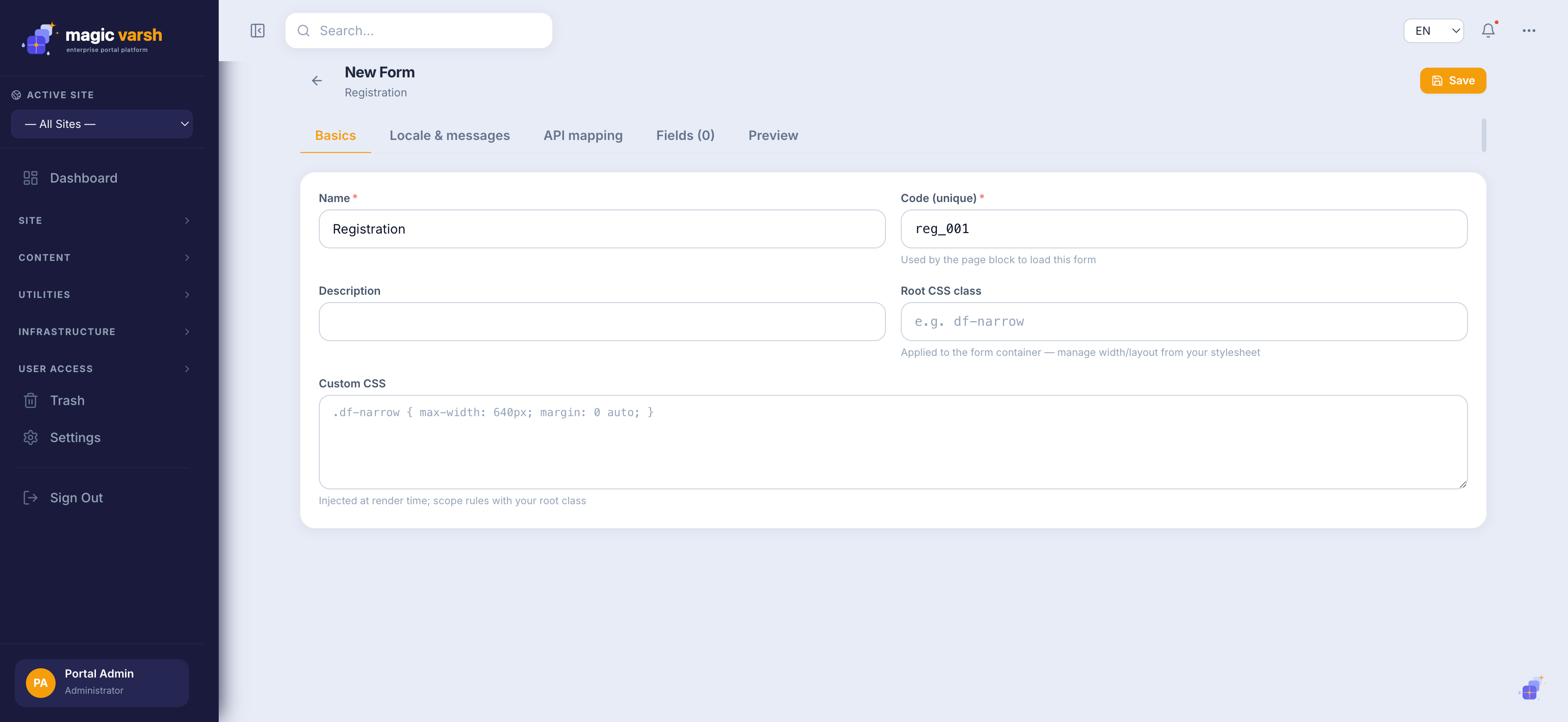The width and height of the screenshot is (1568, 722).
Task: Go back with the left arrow
Action: click(x=316, y=80)
